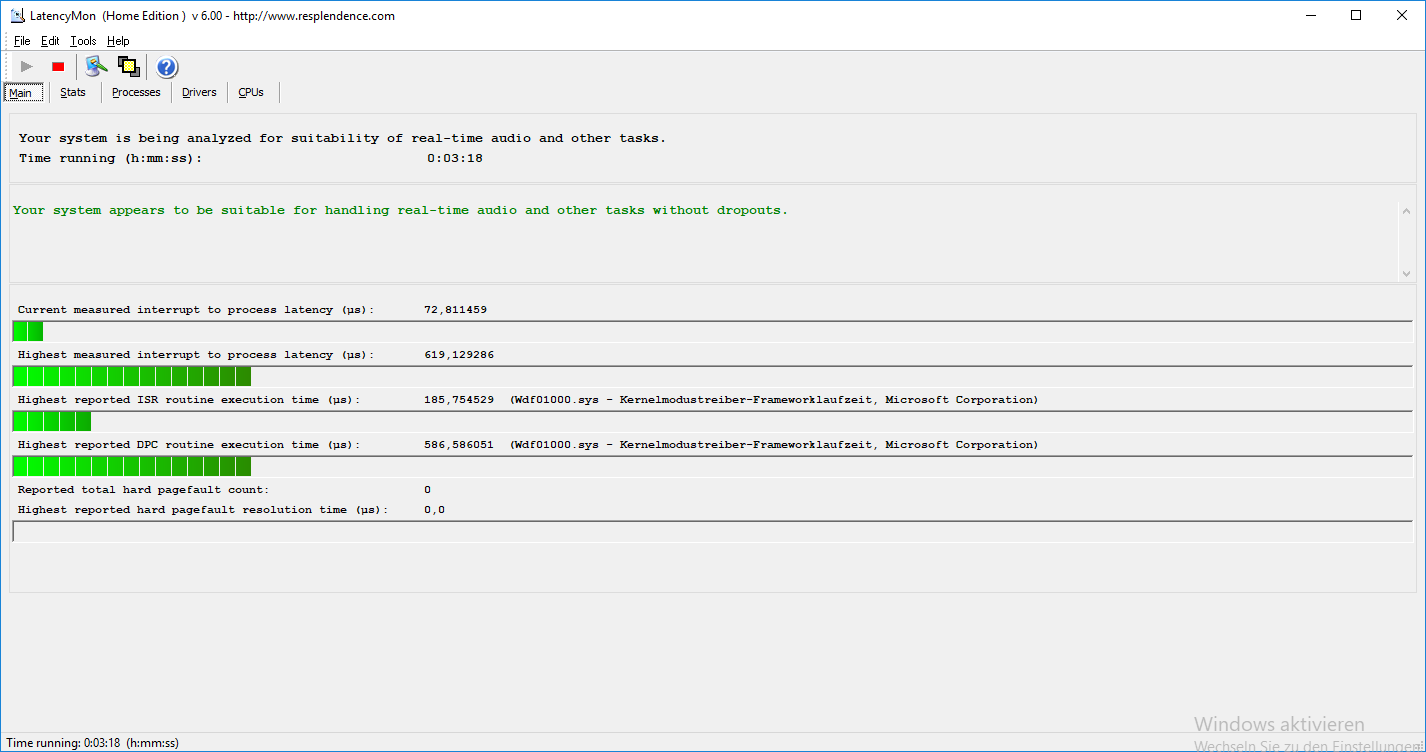Viewport: 1426px width, 752px height.
Task: Stop the latency monitor with the red square
Action: [x=58, y=67]
